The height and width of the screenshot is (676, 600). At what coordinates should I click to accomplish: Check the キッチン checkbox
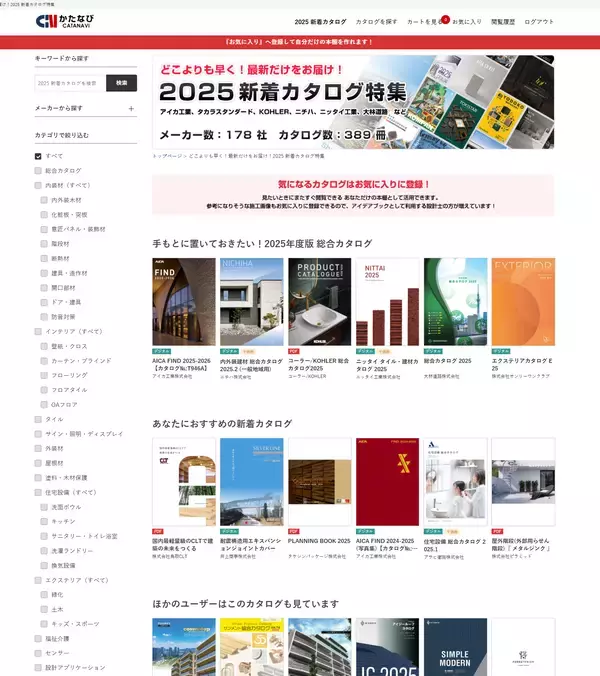tap(44, 522)
